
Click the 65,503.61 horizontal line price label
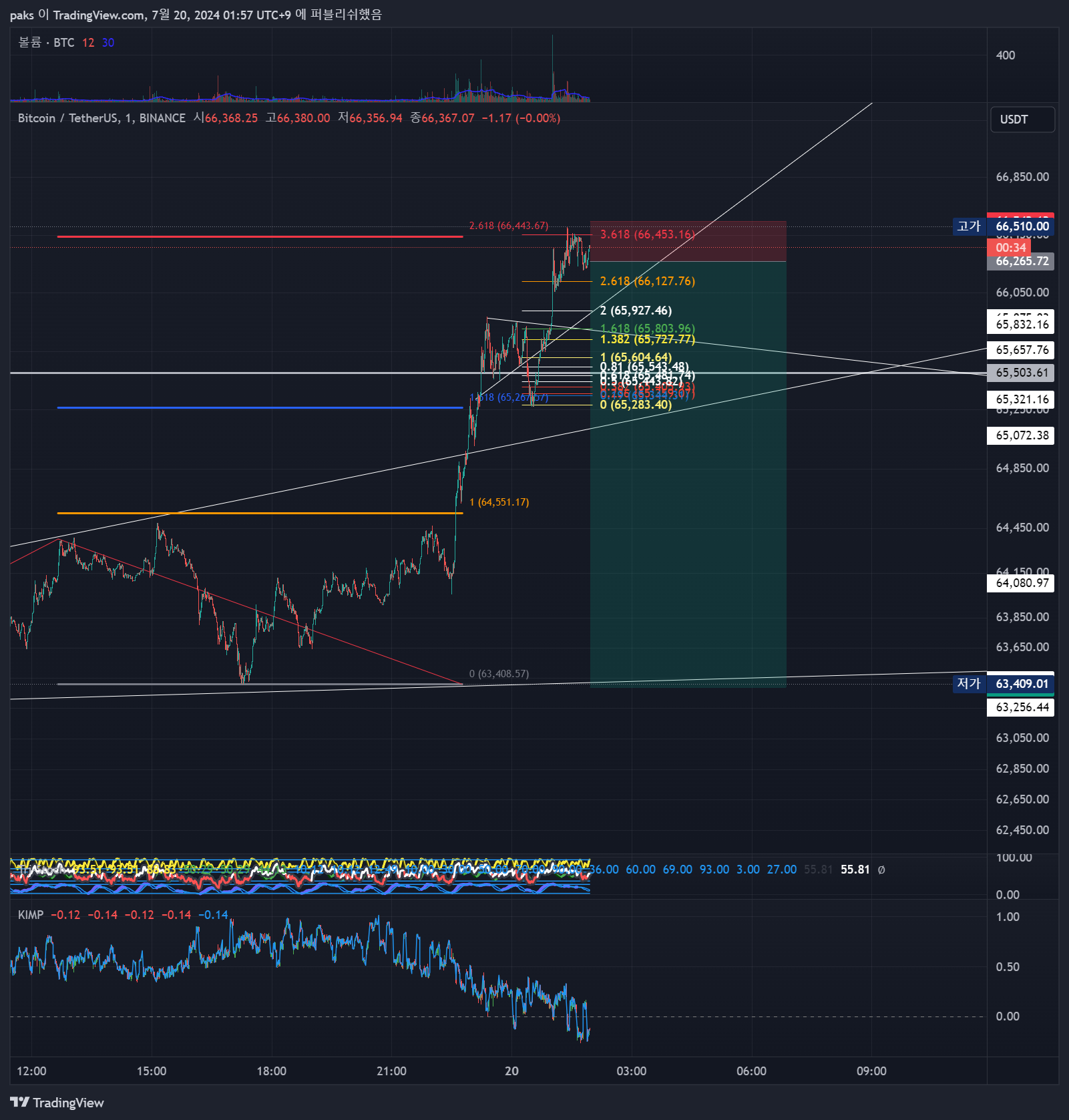tap(1021, 373)
